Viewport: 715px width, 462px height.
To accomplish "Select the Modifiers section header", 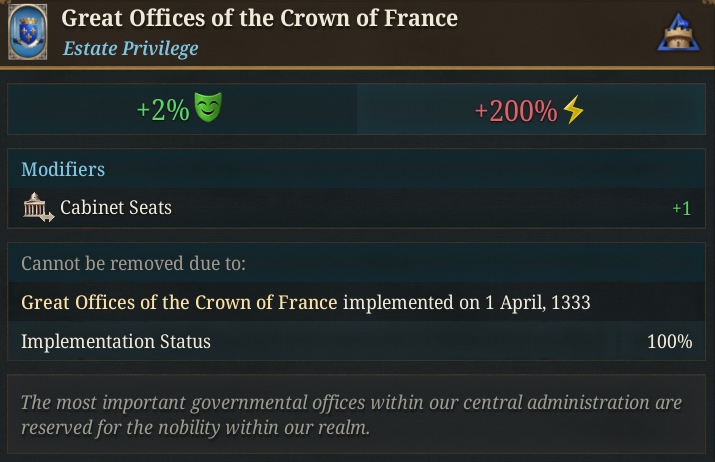I will (x=63, y=169).
